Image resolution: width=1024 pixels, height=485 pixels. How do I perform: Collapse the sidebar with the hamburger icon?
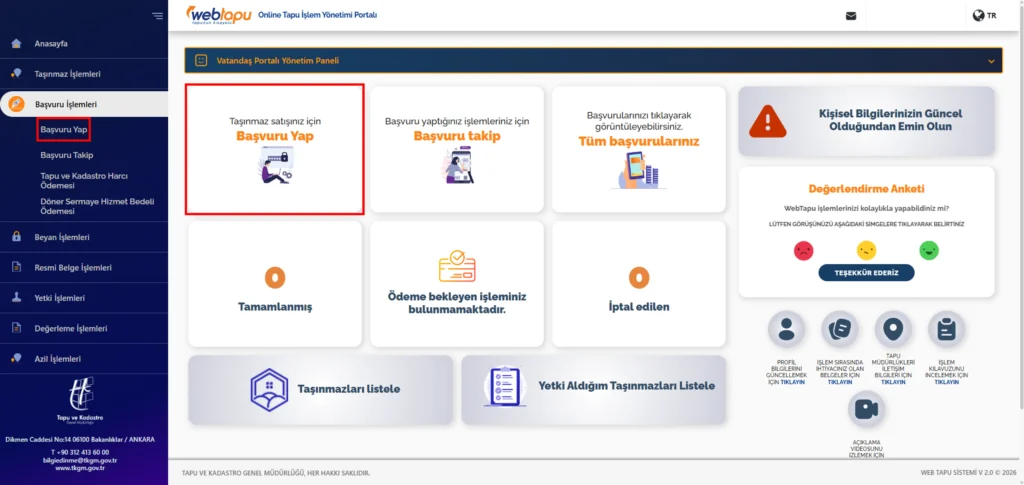(x=157, y=16)
